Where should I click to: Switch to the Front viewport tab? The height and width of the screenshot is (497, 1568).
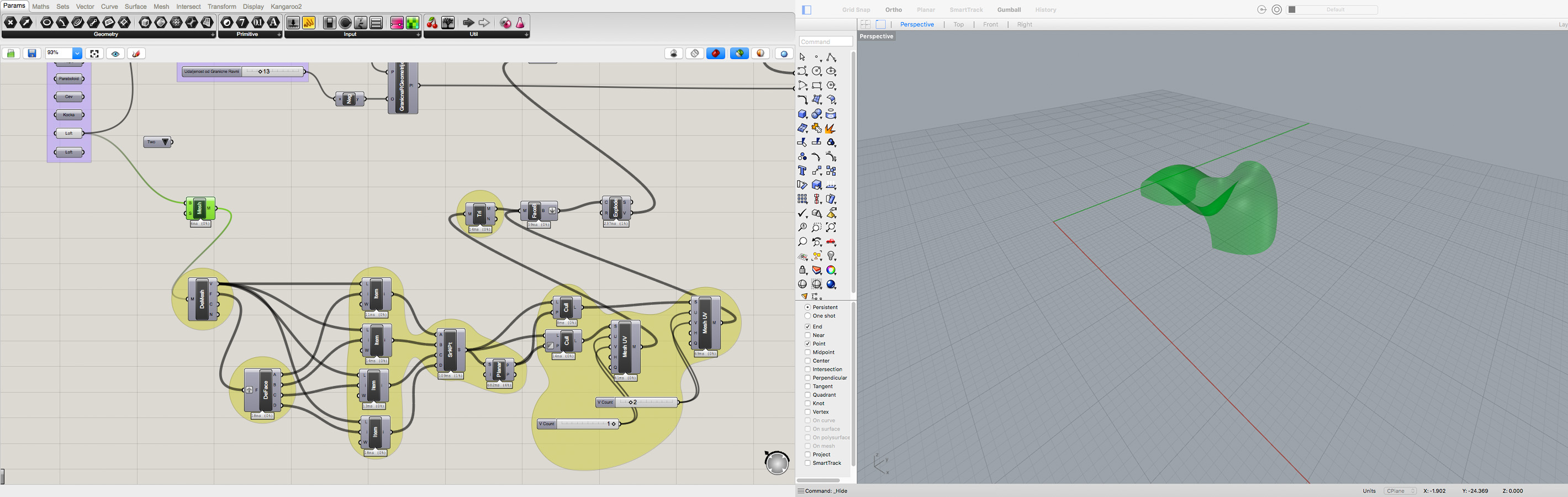pos(990,24)
